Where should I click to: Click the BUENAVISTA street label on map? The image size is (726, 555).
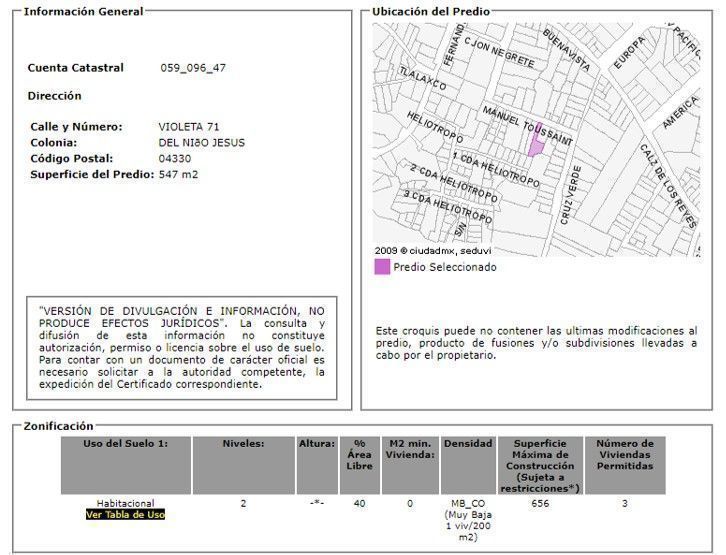(x=566, y=49)
